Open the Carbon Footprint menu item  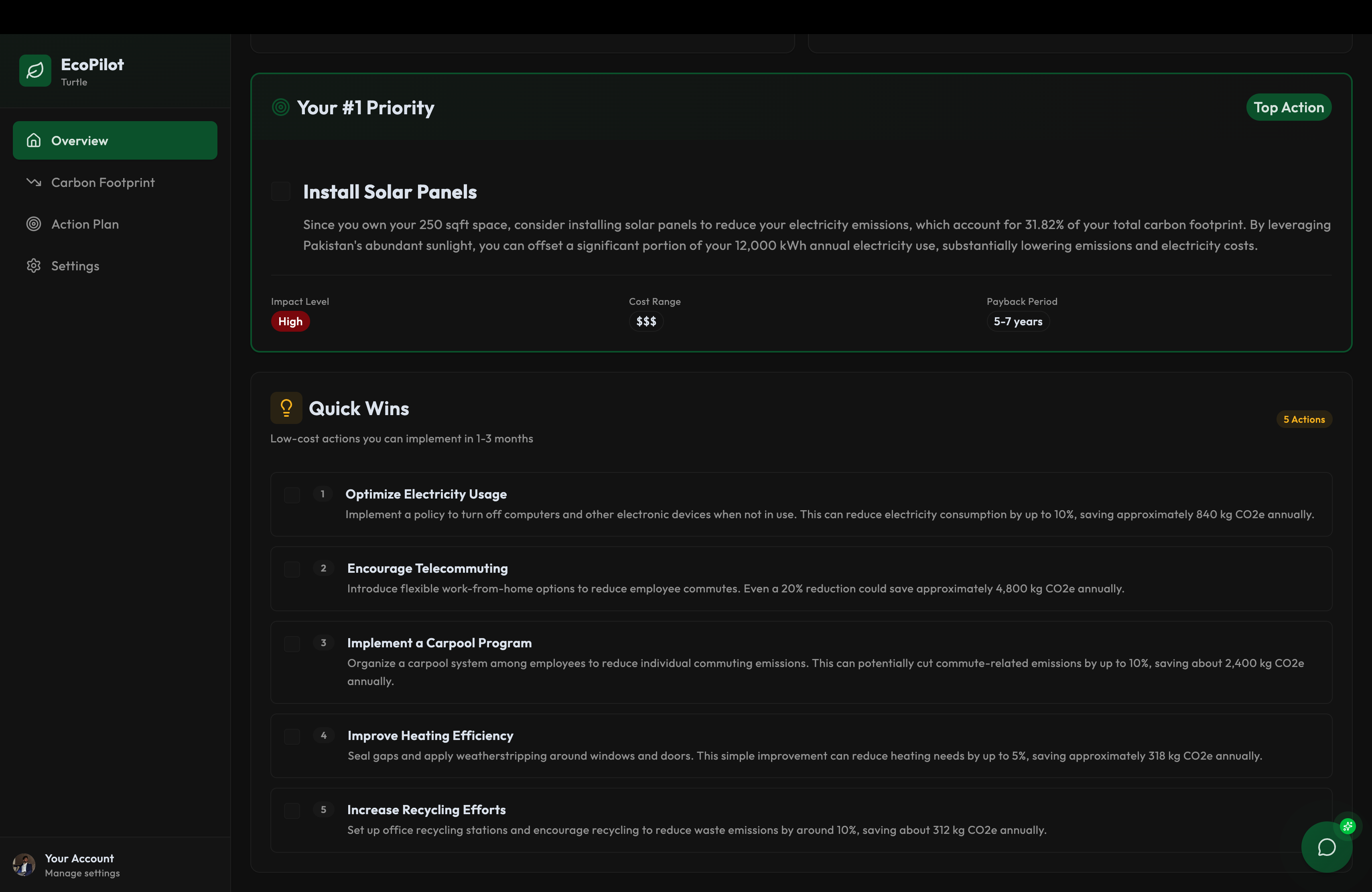[103, 182]
